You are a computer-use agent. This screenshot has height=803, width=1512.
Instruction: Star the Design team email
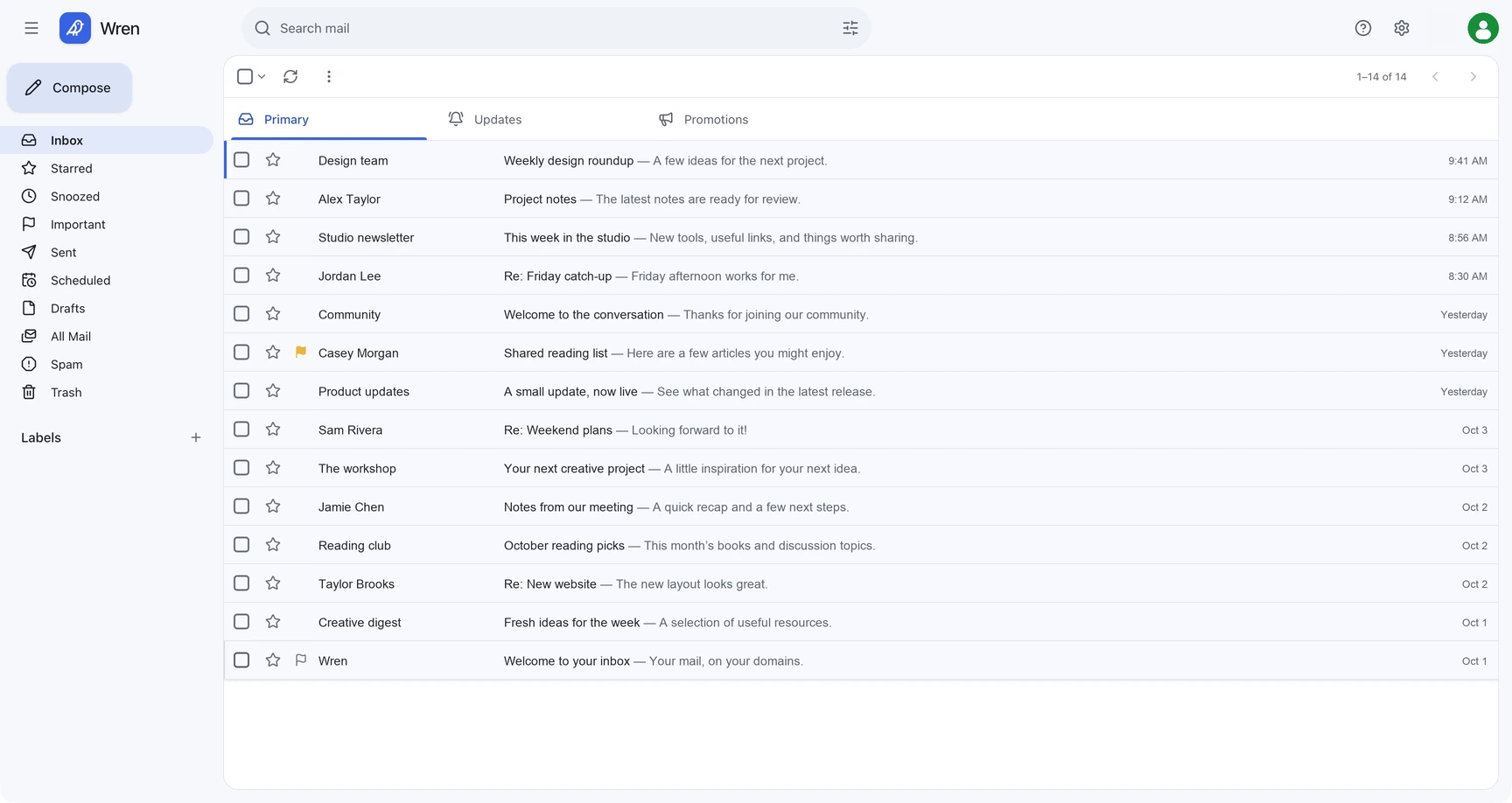point(273,160)
